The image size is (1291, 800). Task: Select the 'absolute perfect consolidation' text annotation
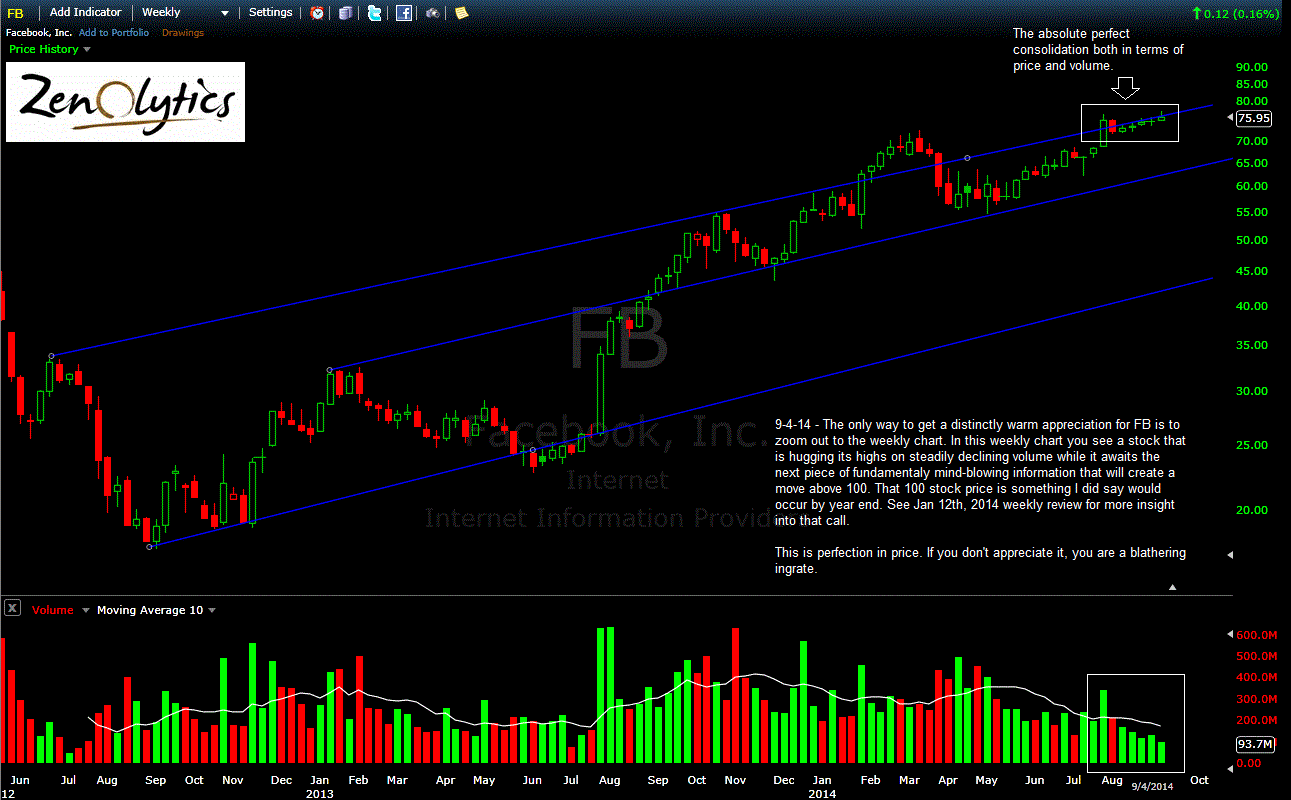click(1098, 49)
